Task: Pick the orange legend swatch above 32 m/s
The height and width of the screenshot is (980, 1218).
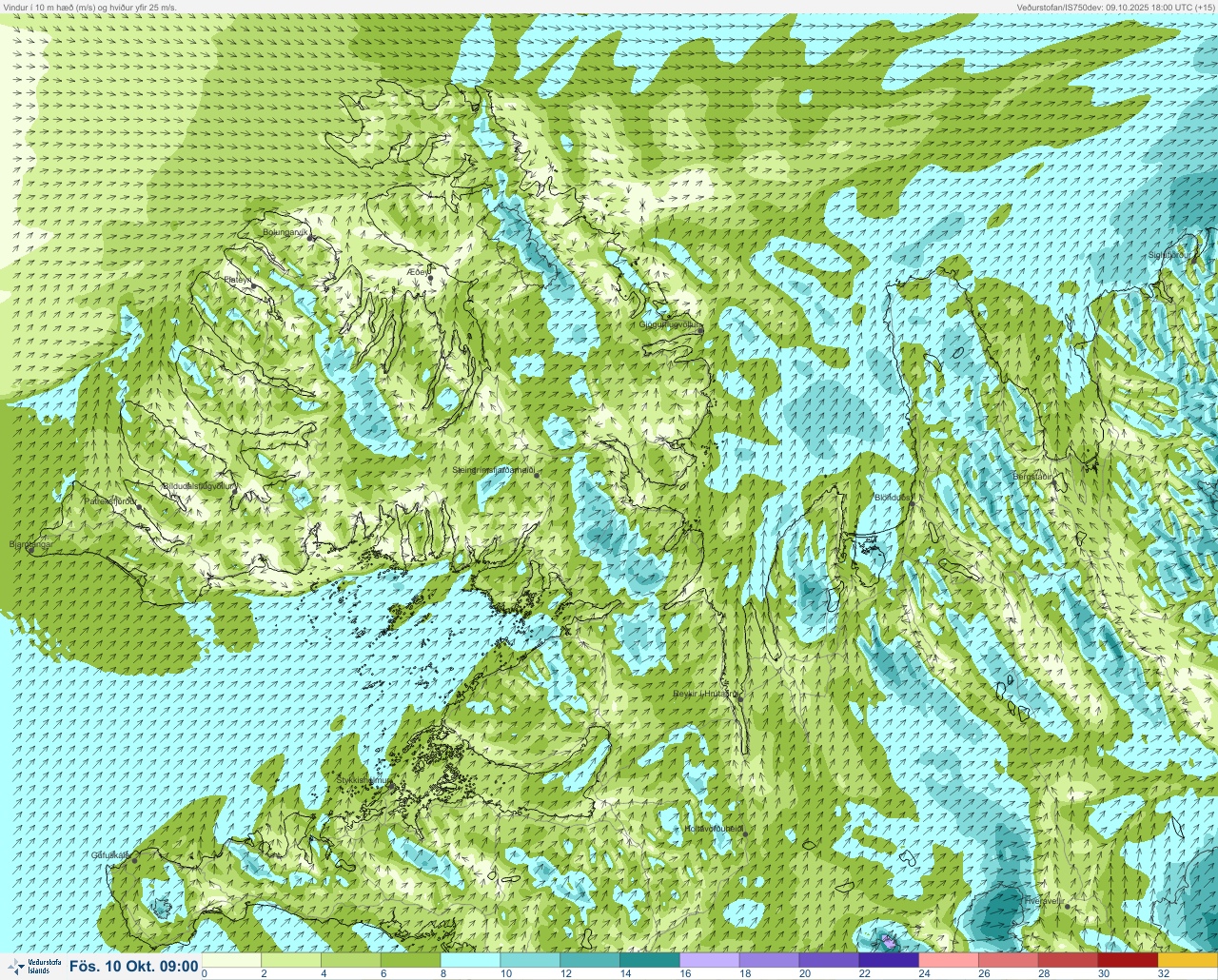Action: [1189, 960]
